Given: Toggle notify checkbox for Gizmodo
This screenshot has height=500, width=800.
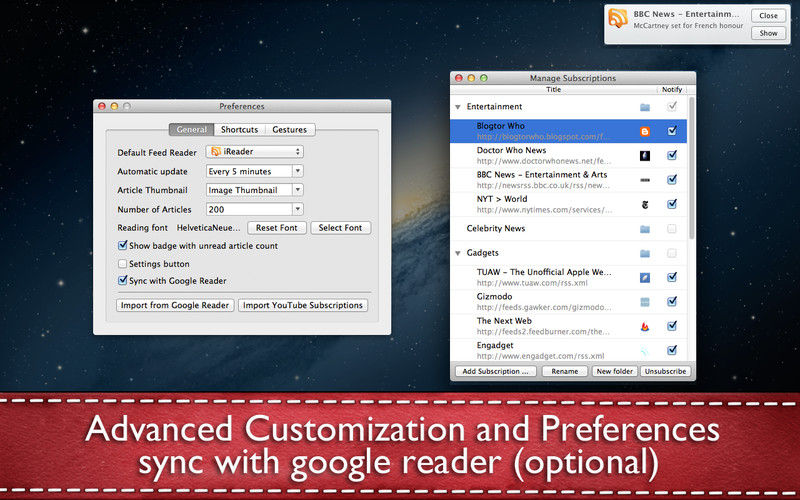Looking at the screenshot, I should [x=672, y=302].
